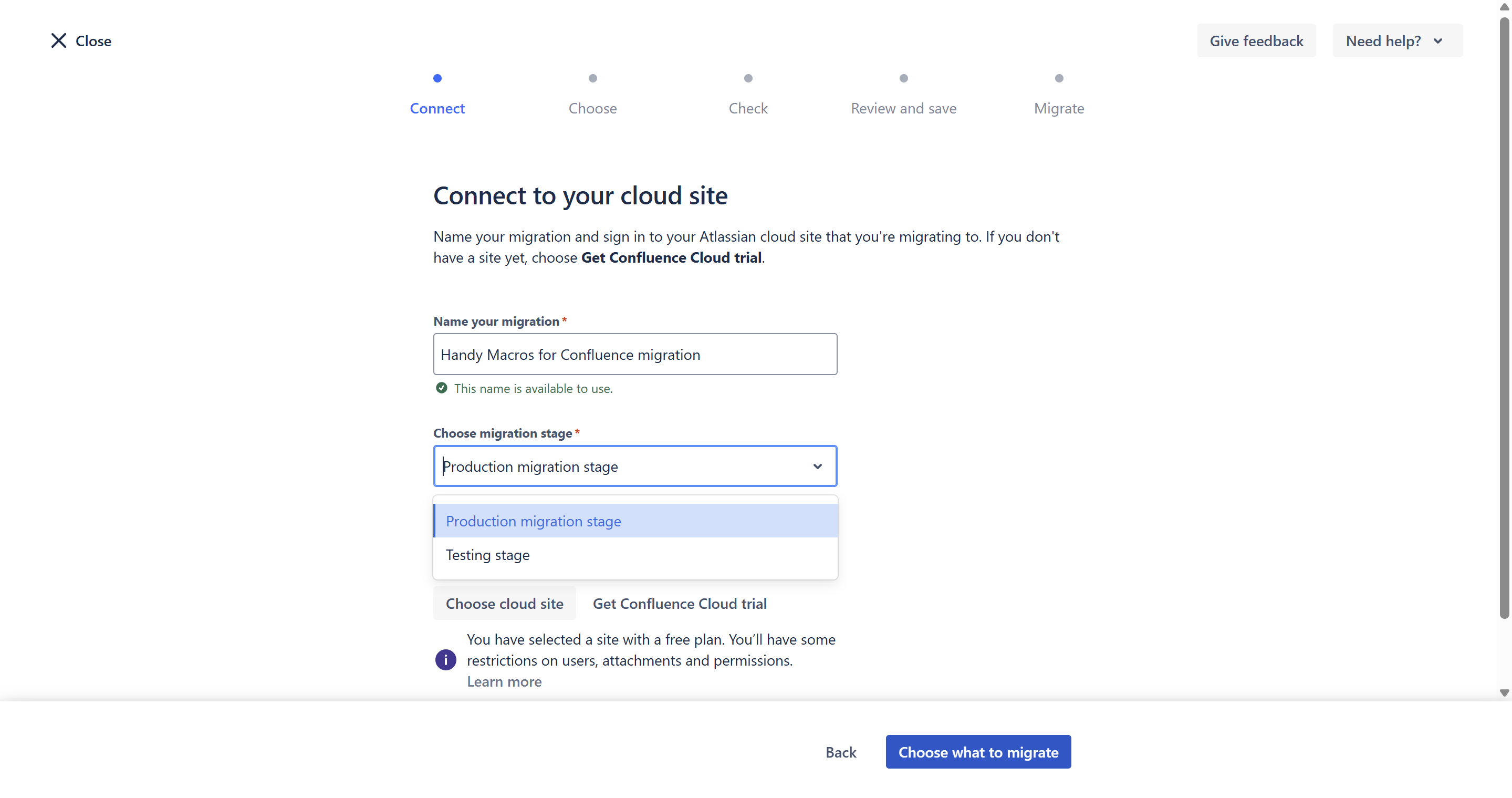The width and height of the screenshot is (1512, 798).
Task: Click the purple info icon
Action: (445, 660)
